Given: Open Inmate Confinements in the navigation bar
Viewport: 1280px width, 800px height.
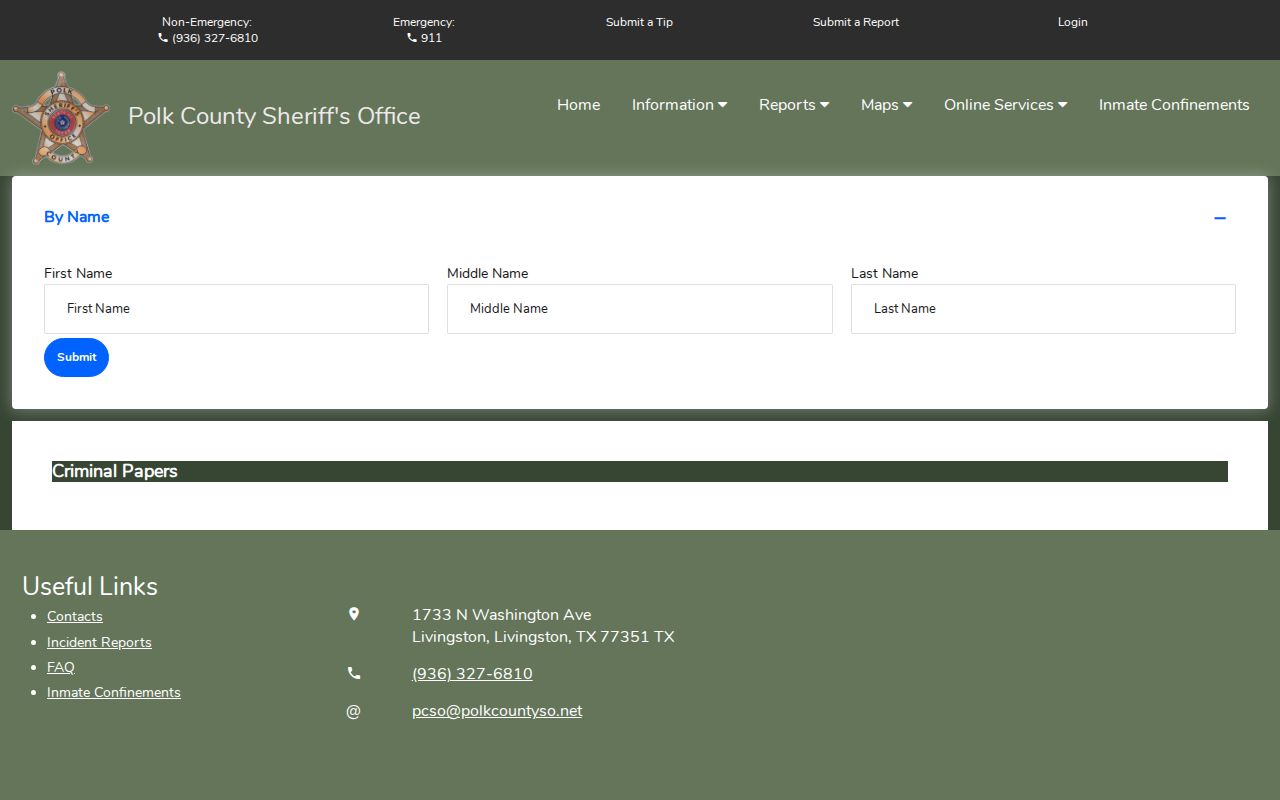Looking at the screenshot, I should click(x=1174, y=105).
